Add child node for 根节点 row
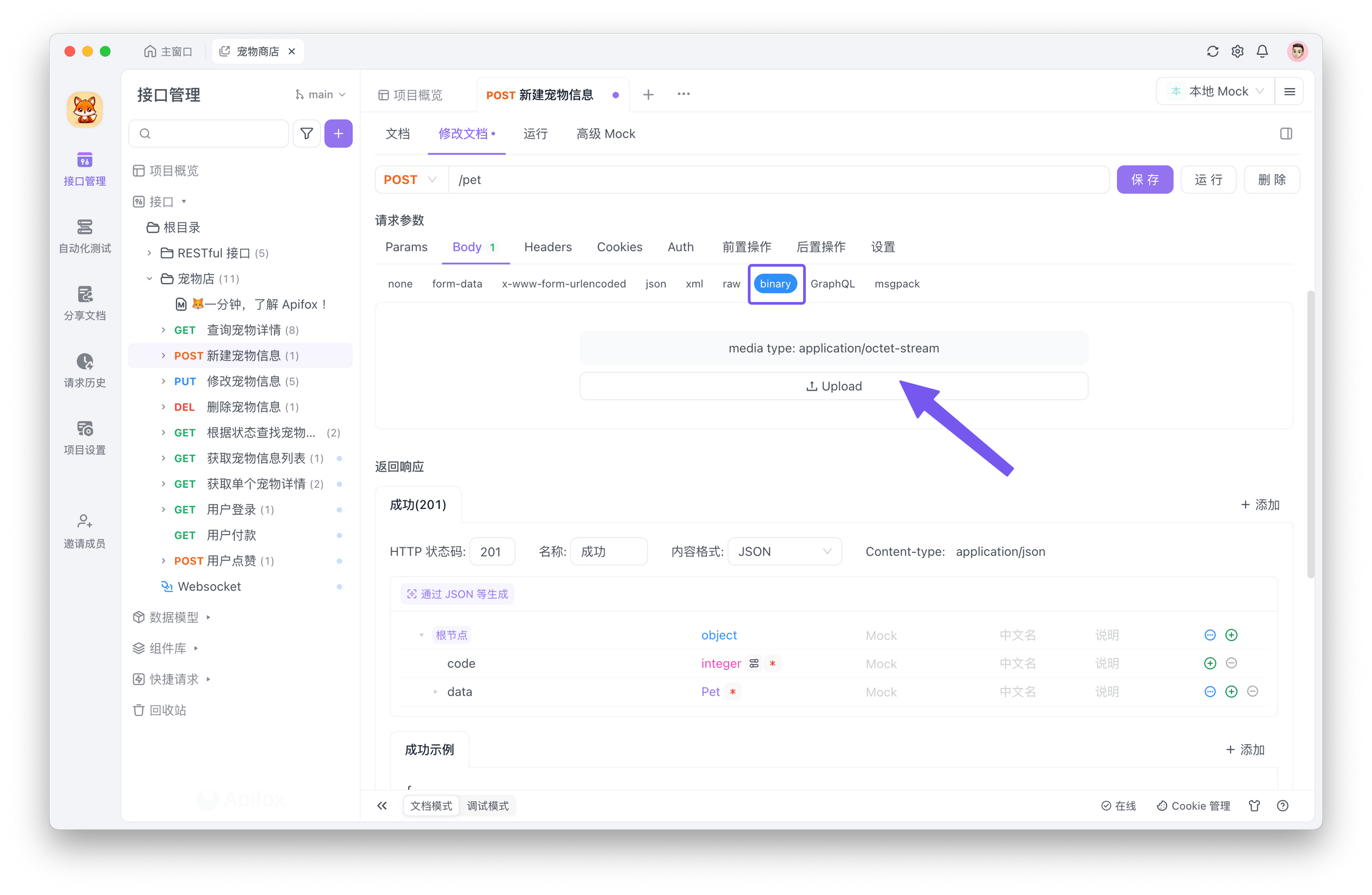 click(x=1231, y=635)
